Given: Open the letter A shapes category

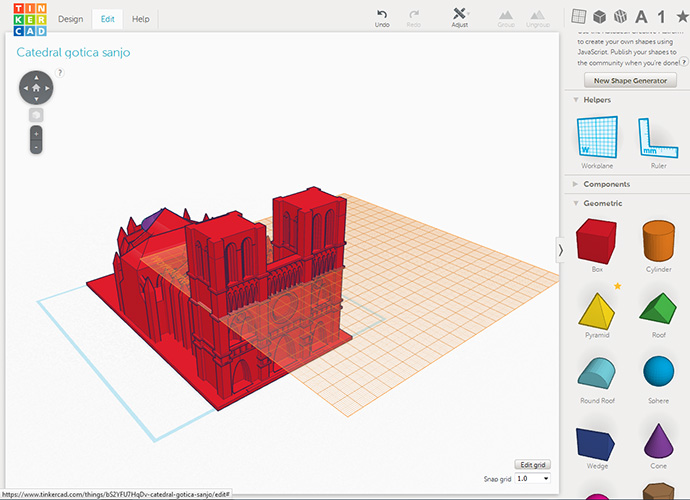Looking at the screenshot, I should [x=641, y=17].
